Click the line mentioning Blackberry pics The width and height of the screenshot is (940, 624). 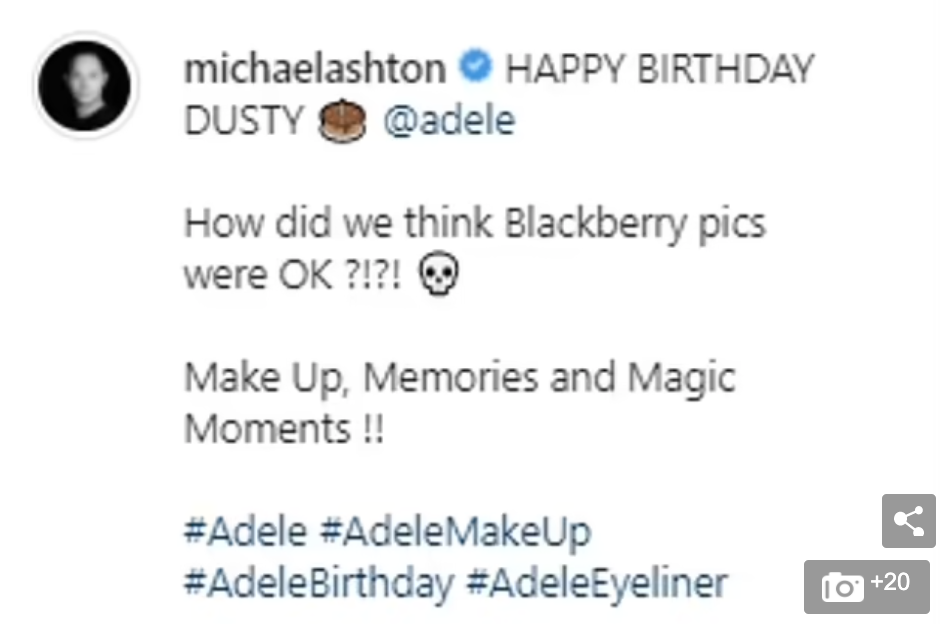click(475, 225)
